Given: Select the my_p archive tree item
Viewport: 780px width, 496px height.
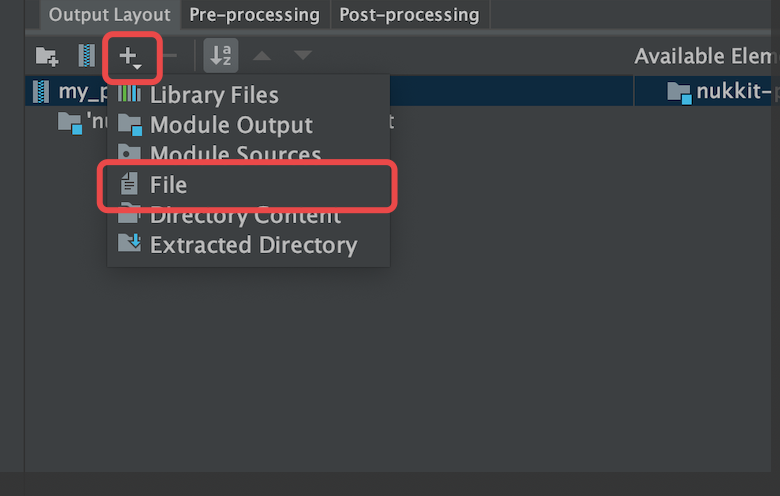Looking at the screenshot, I should 65,92.
